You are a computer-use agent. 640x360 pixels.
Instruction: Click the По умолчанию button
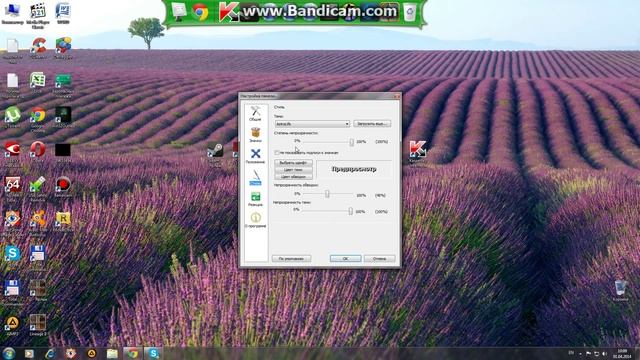tap(291, 258)
